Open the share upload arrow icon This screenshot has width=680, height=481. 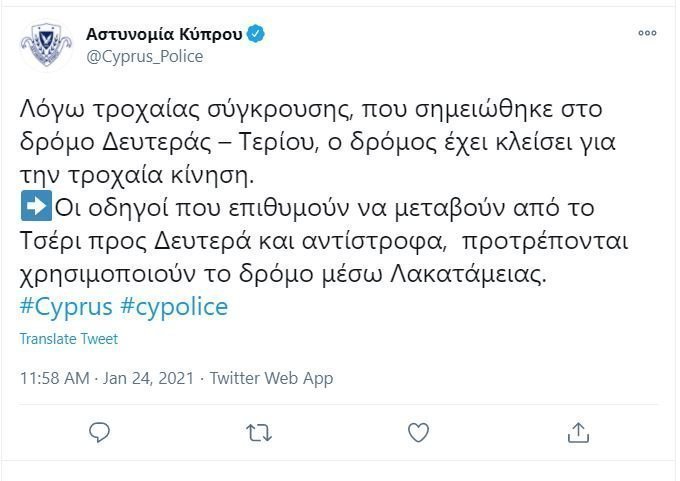point(578,432)
